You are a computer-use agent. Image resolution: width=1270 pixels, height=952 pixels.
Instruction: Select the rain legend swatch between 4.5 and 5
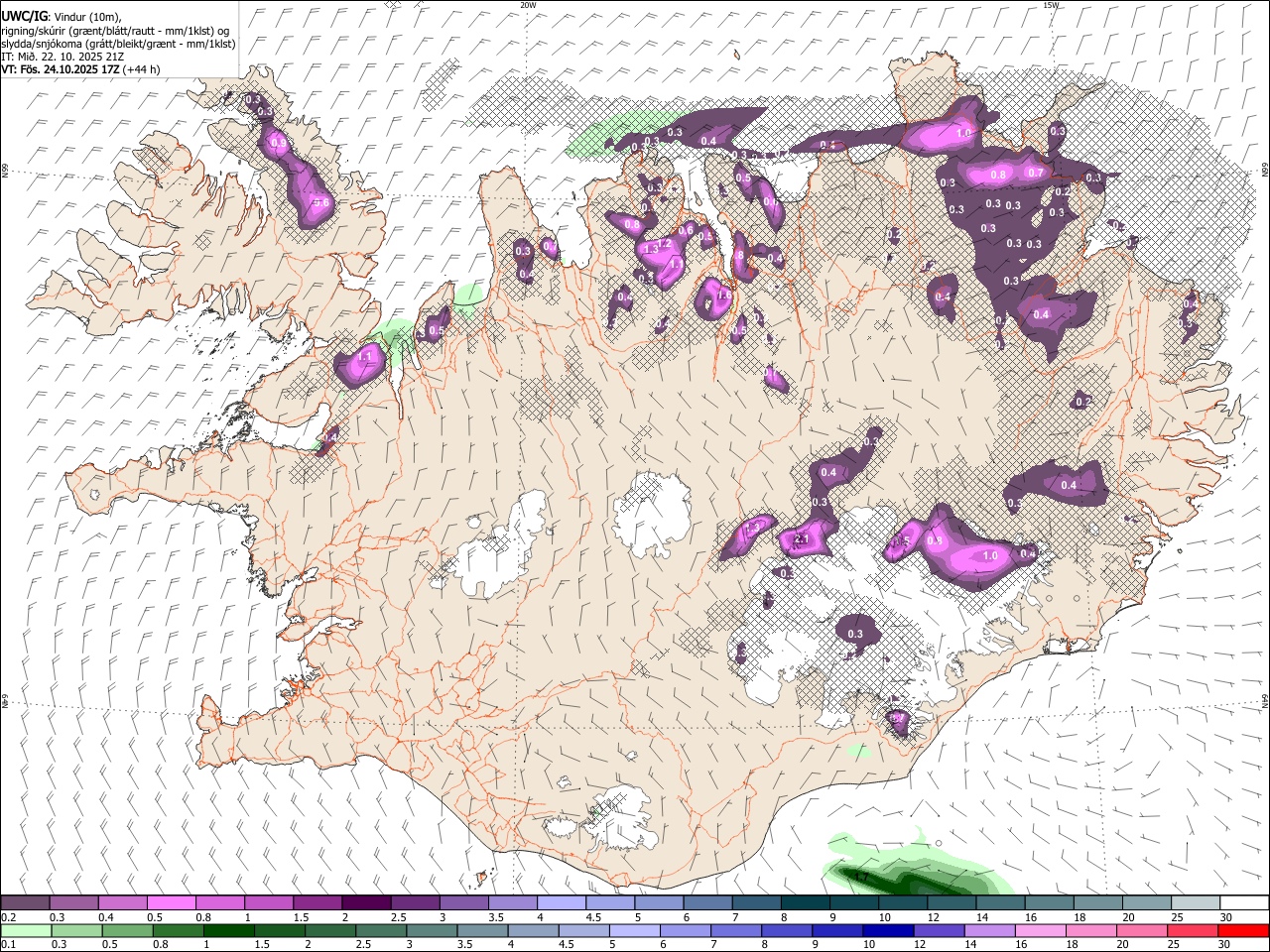583,931
